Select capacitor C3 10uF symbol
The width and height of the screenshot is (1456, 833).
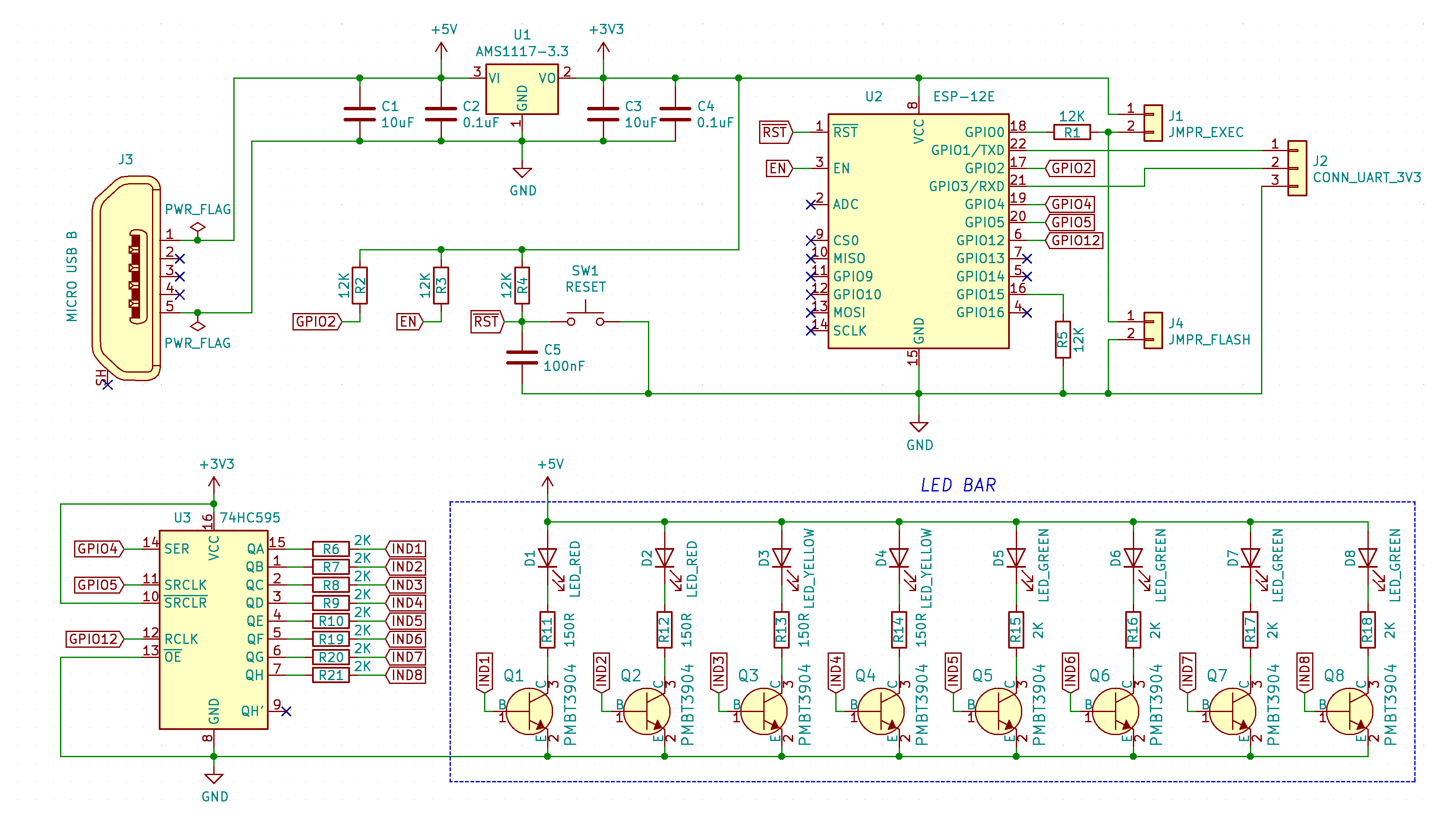pos(603,114)
